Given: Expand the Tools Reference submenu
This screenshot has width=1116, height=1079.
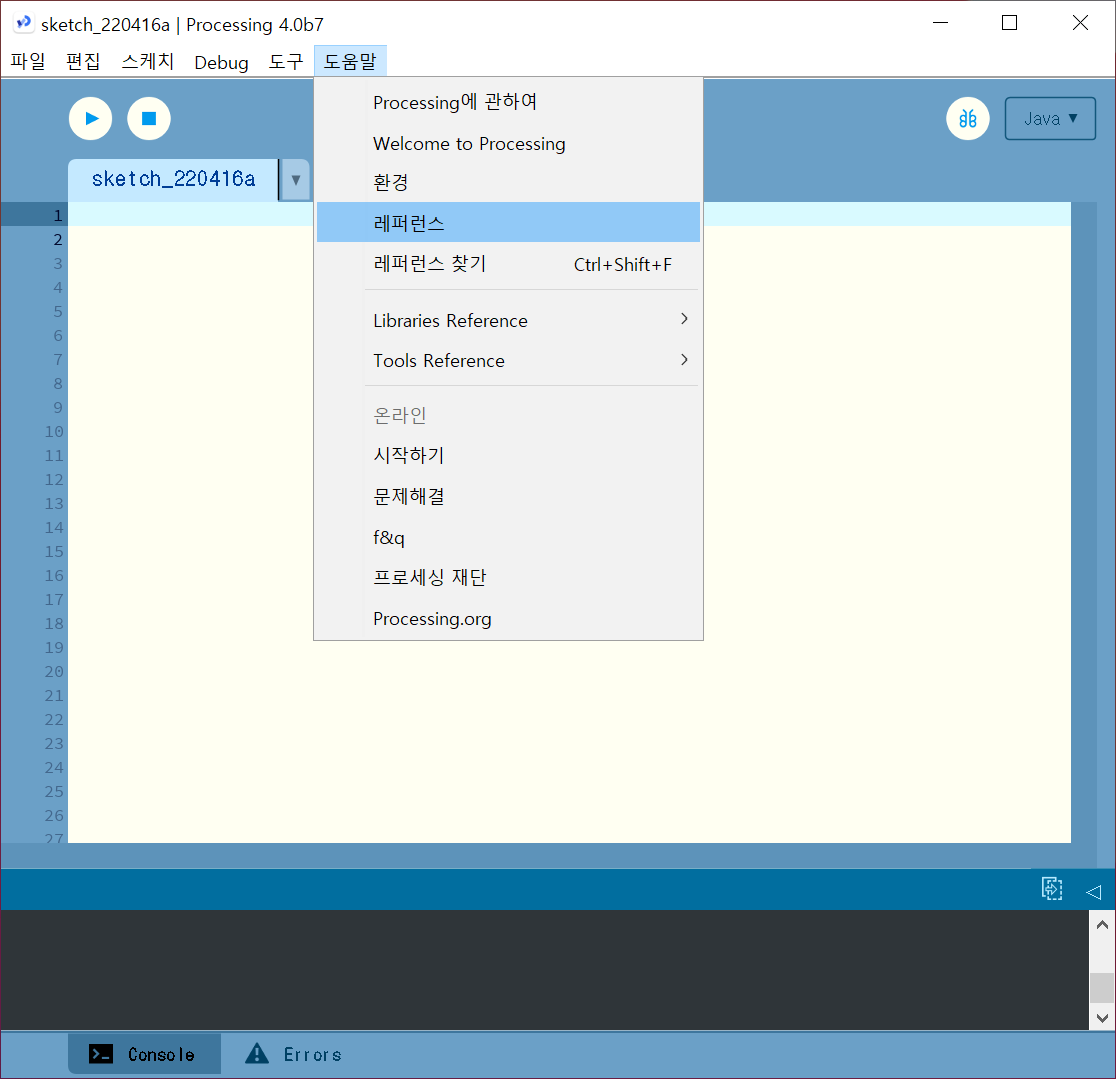Looking at the screenshot, I should pyautogui.click(x=508, y=360).
